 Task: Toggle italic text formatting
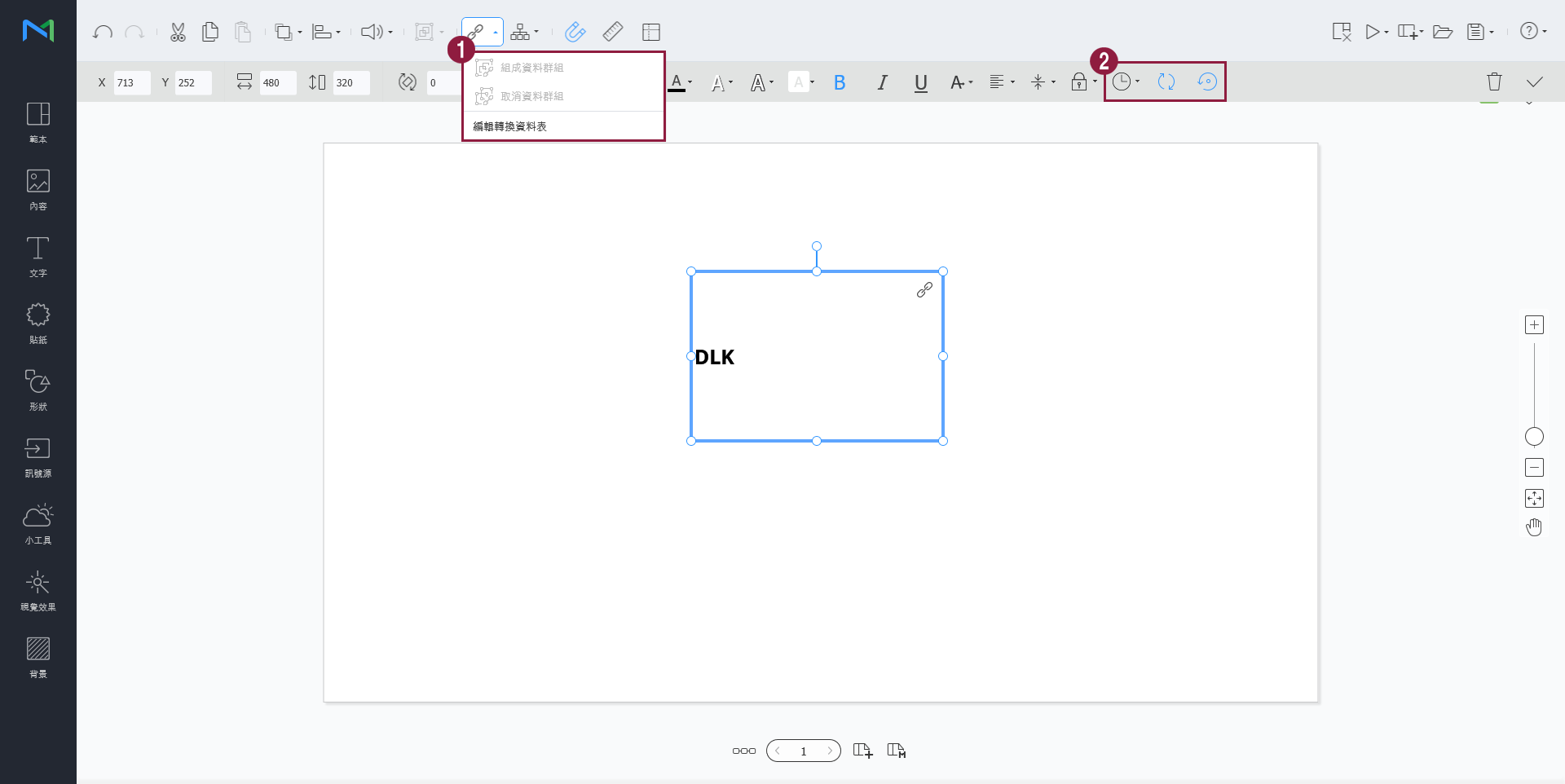(882, 82)
